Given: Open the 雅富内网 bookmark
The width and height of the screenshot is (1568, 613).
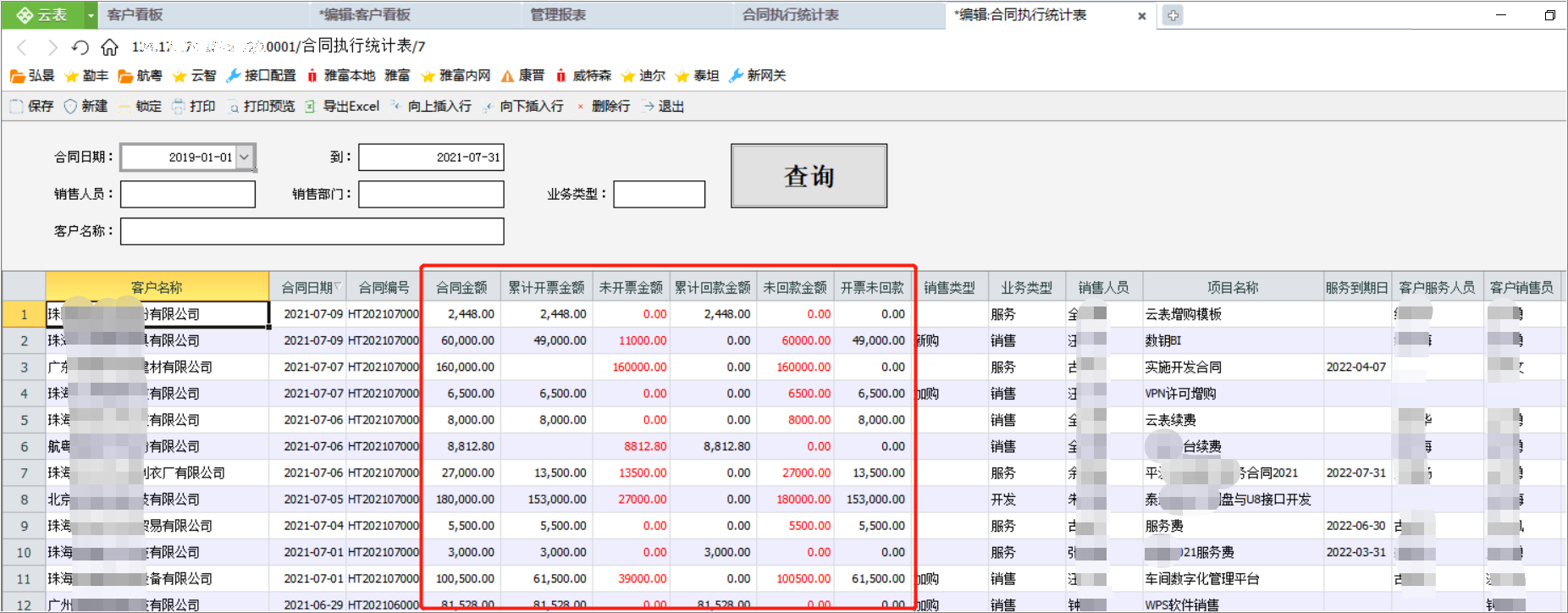Looking at the screenshot, I should 455,75.
